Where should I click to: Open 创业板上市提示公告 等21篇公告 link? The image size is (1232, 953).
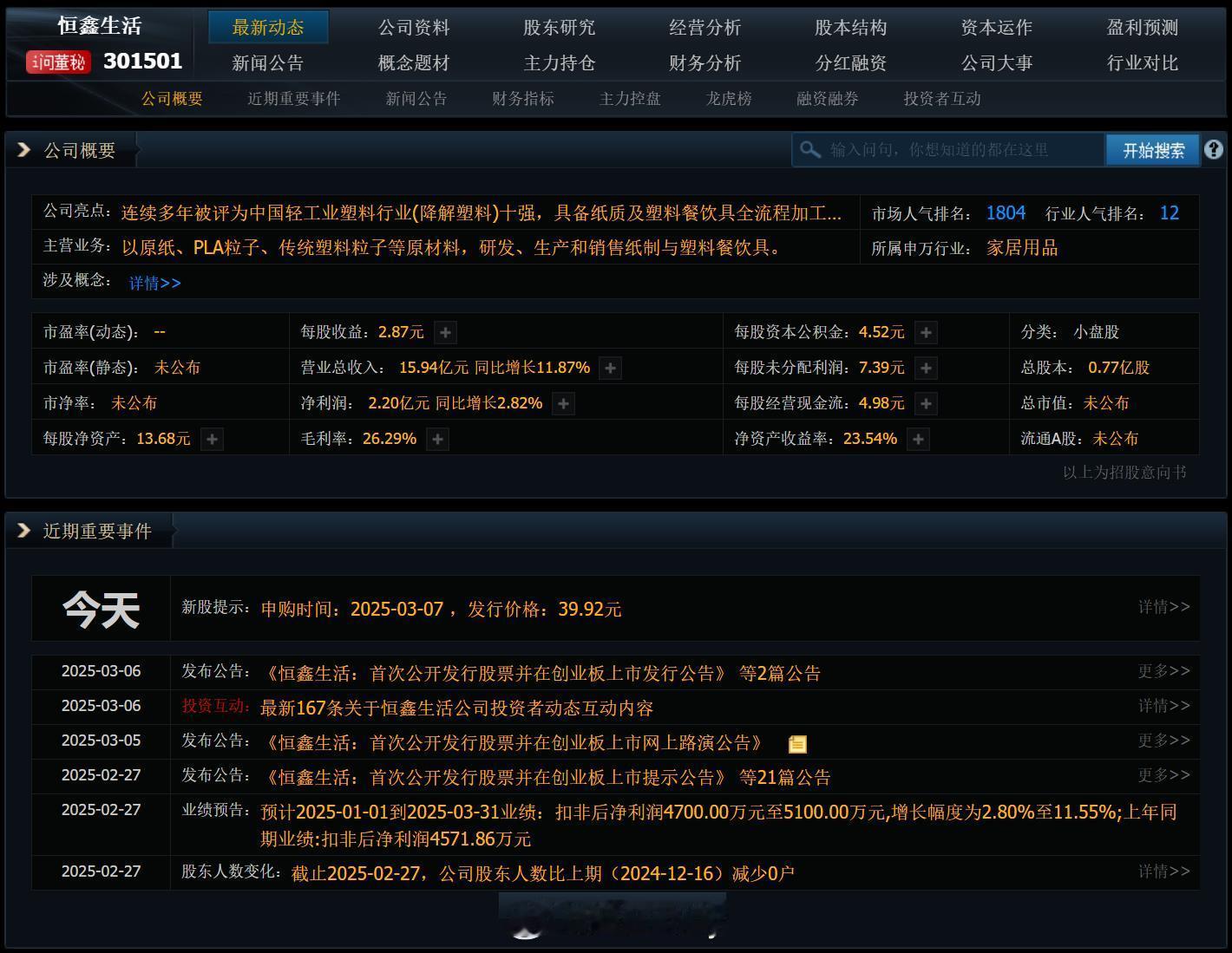(546, 778)
